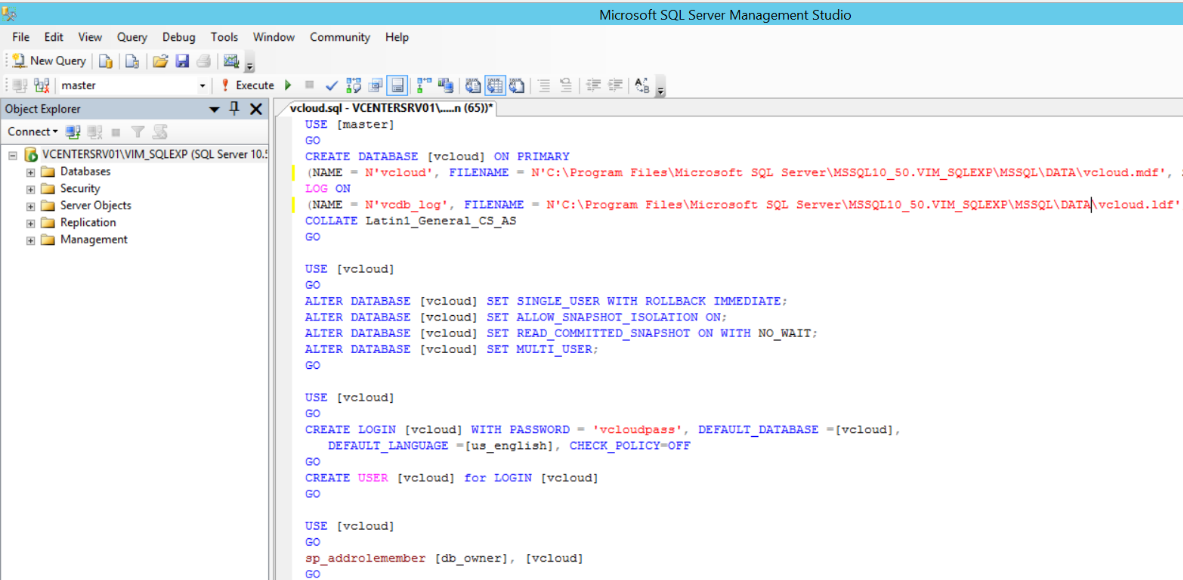Click the Filter funnel icon in Object Explorer

coord(137,132)
